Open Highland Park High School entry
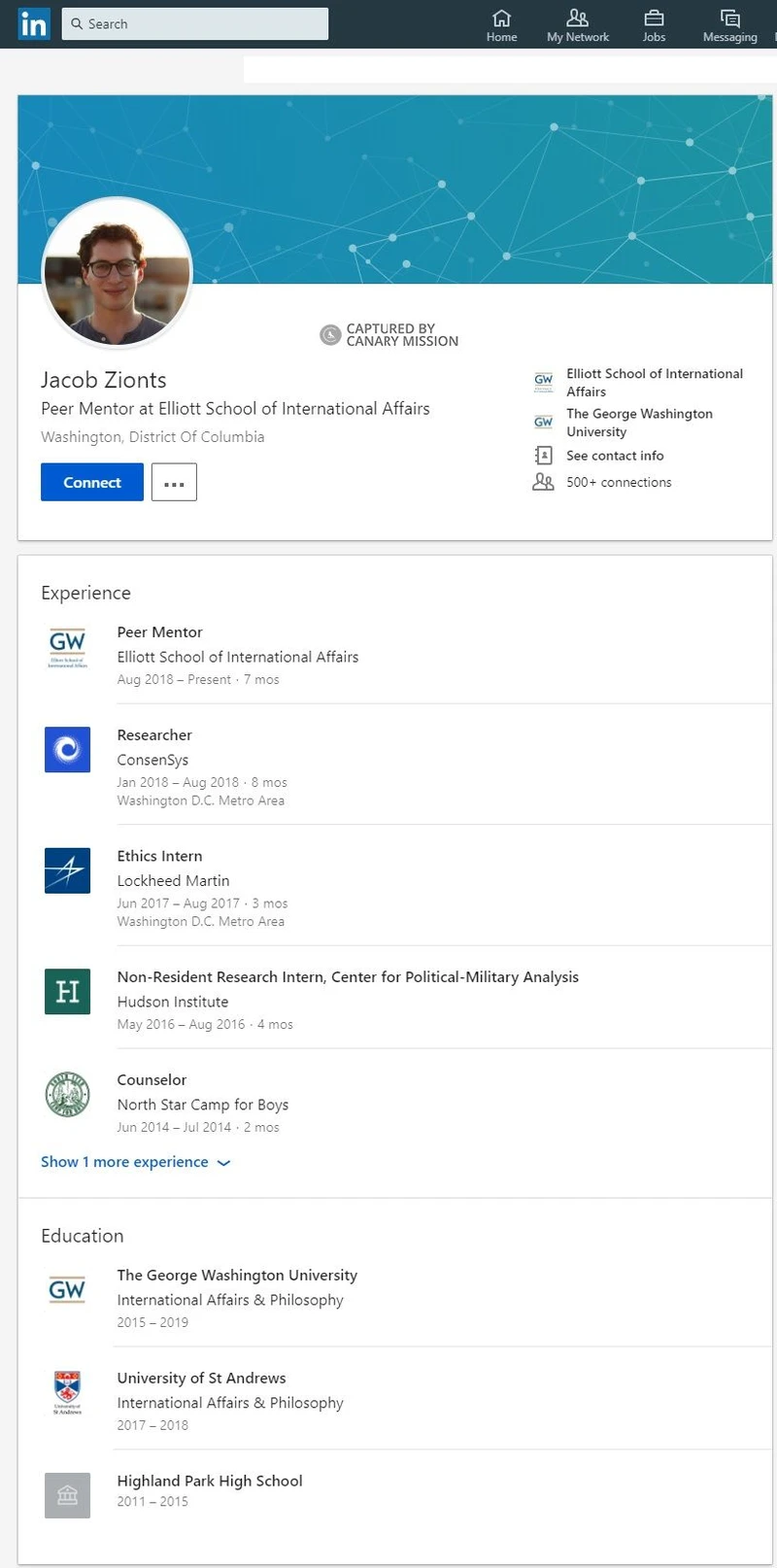This screenshot has width=777, height=1568. (210, 1482)
